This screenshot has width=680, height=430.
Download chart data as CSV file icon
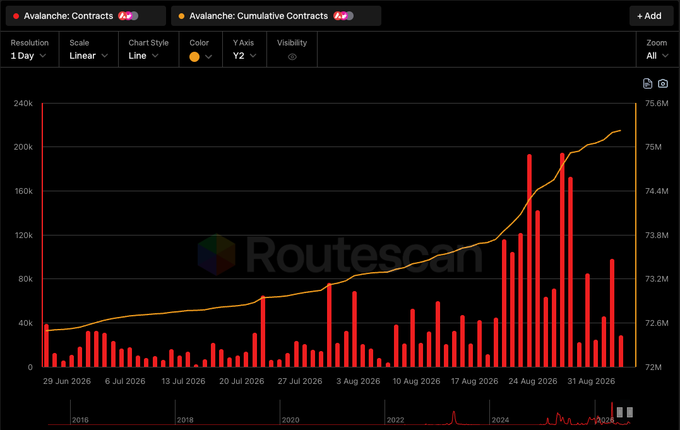click(647, 84)
